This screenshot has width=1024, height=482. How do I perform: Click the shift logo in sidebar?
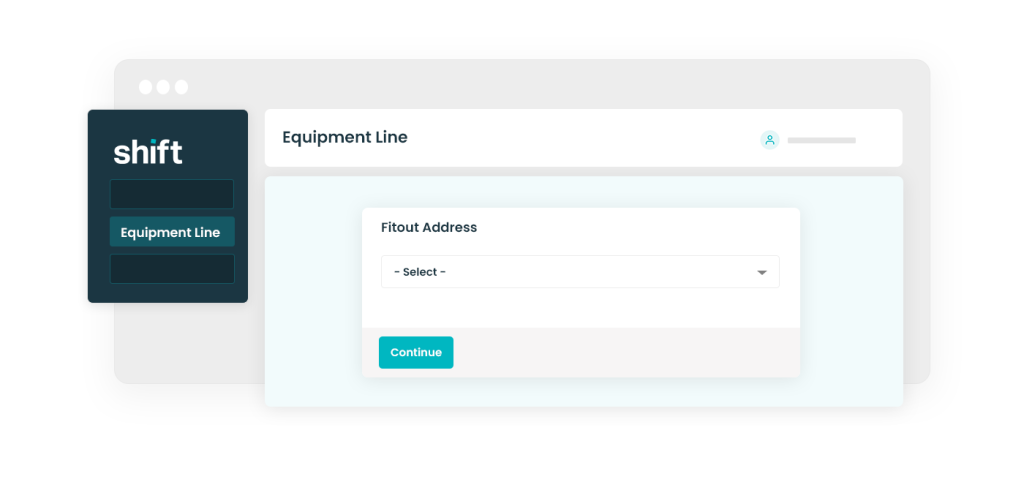(148, 151)
